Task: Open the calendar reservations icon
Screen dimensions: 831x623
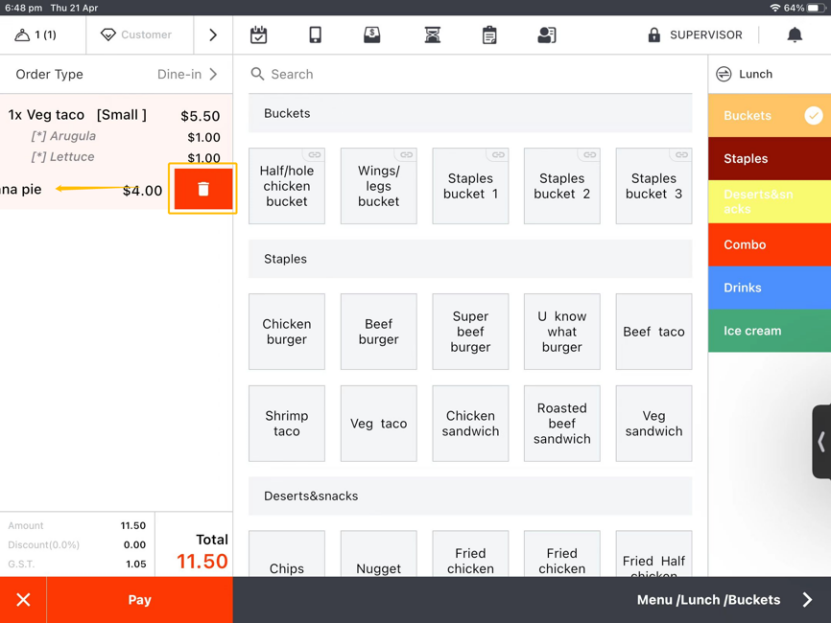Action: [x=258, y=35]
